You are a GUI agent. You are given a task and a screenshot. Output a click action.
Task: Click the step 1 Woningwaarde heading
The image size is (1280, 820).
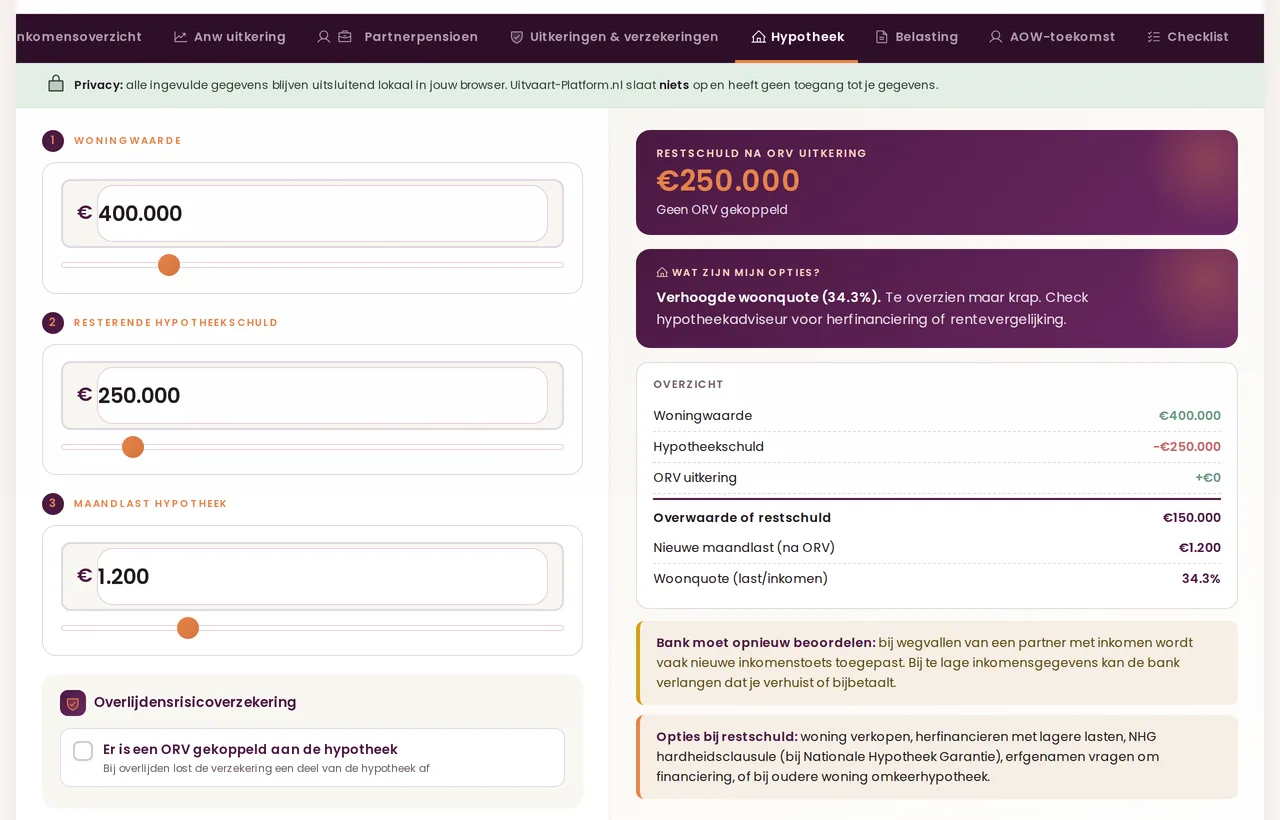click(128, 141)
